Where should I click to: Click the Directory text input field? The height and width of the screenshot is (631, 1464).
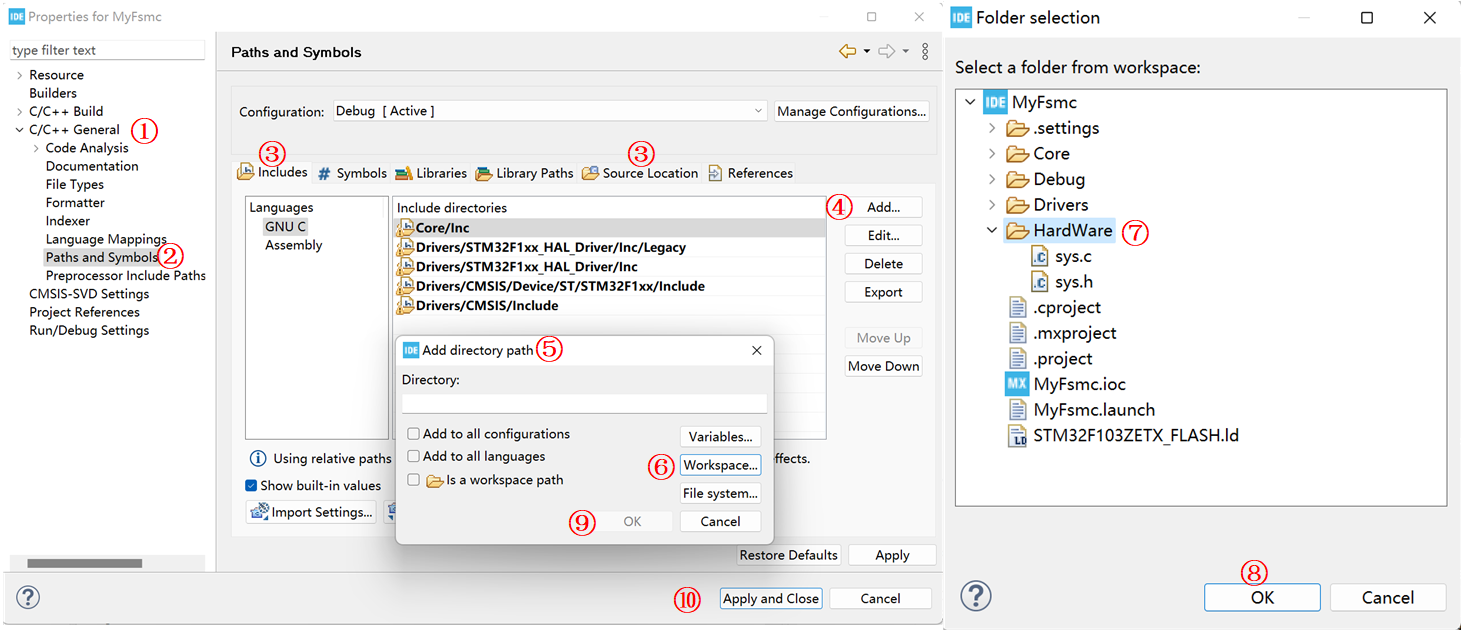point(584,403)
